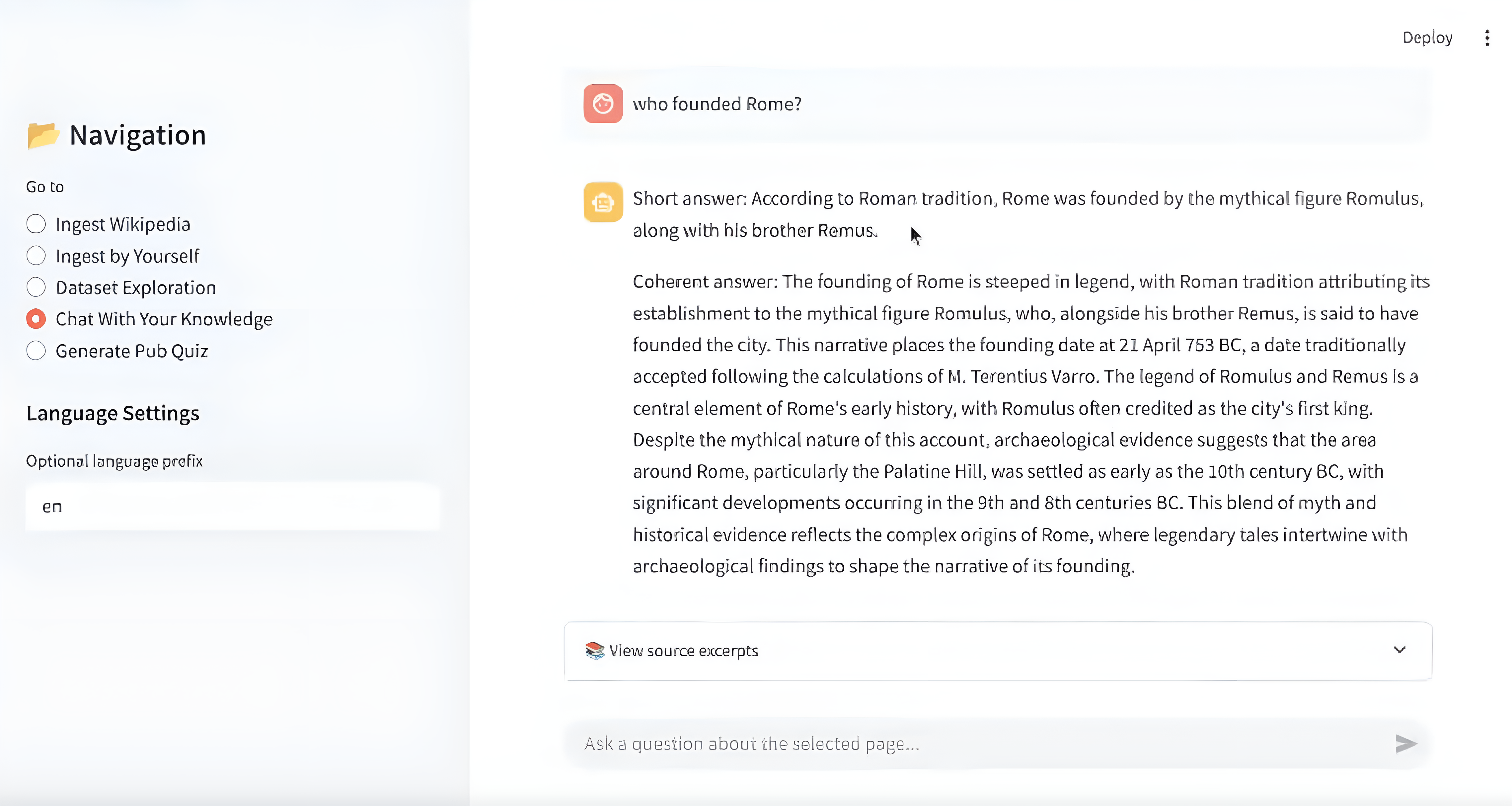
Task: Select the Ingest Wikipedia radio option
Action: 37,224
